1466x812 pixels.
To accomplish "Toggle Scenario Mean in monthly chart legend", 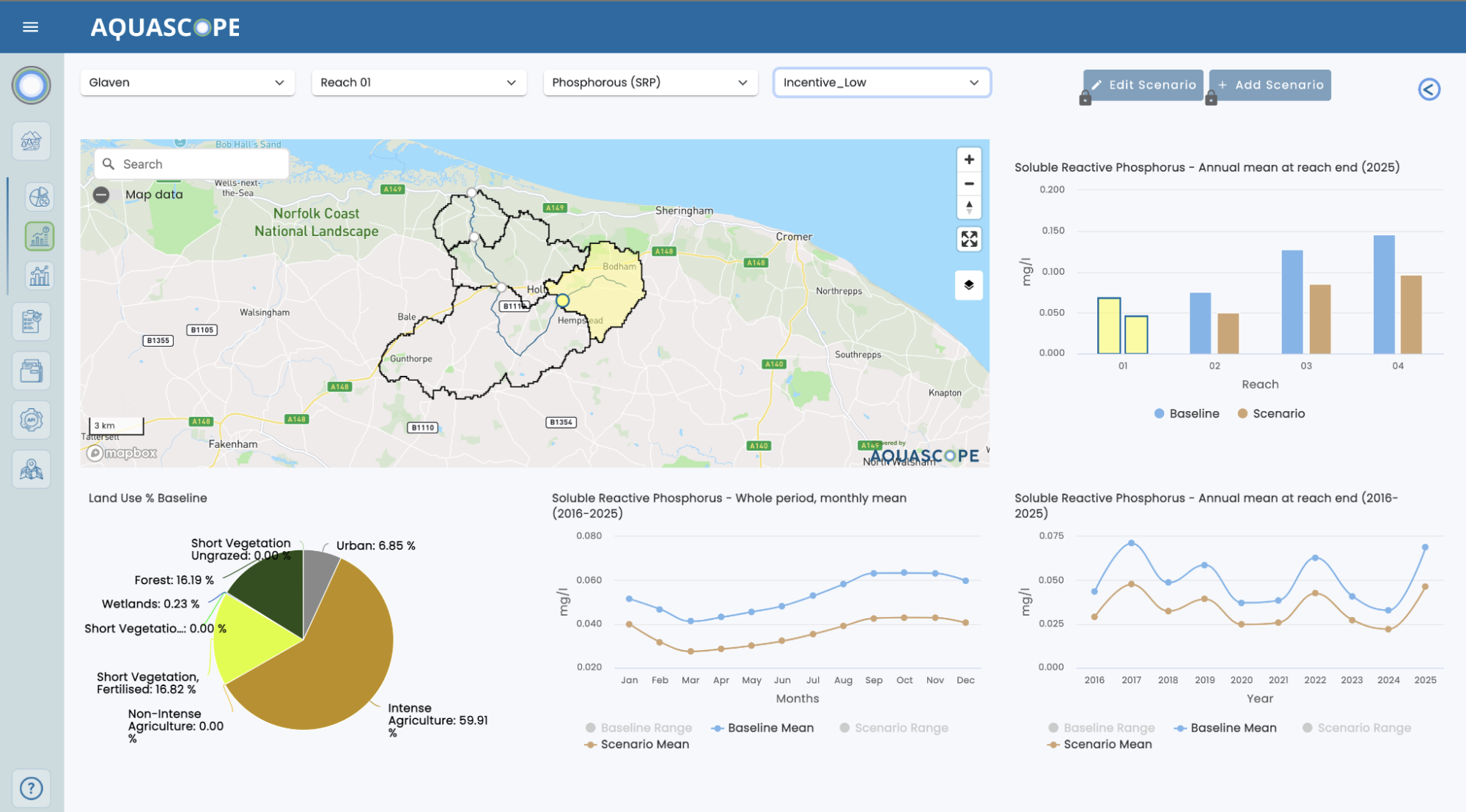I will 637,745.
